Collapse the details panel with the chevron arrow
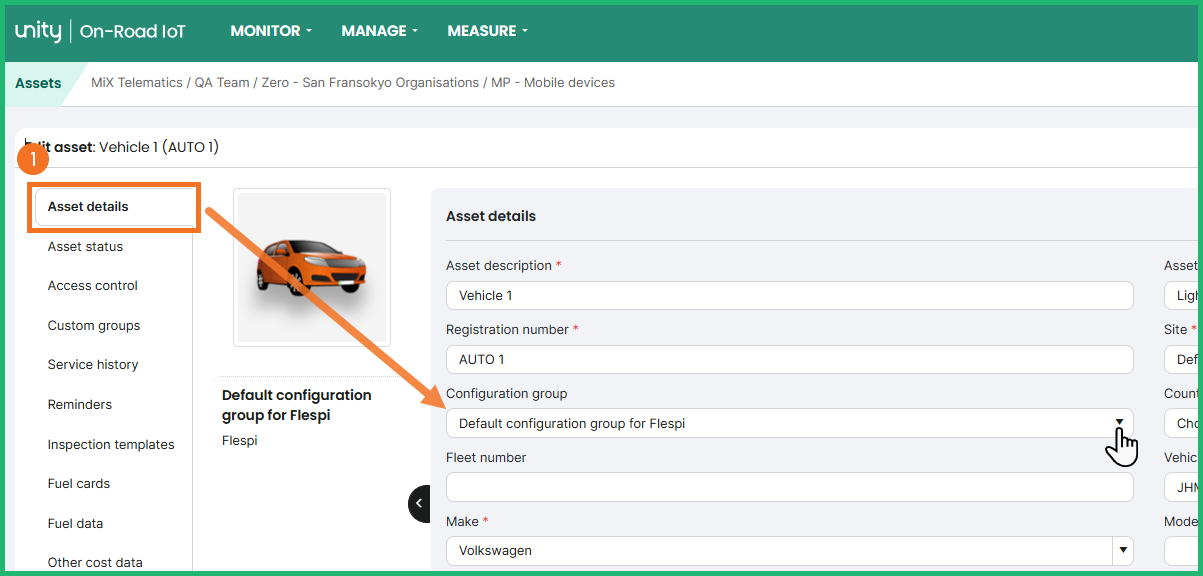 419,504
